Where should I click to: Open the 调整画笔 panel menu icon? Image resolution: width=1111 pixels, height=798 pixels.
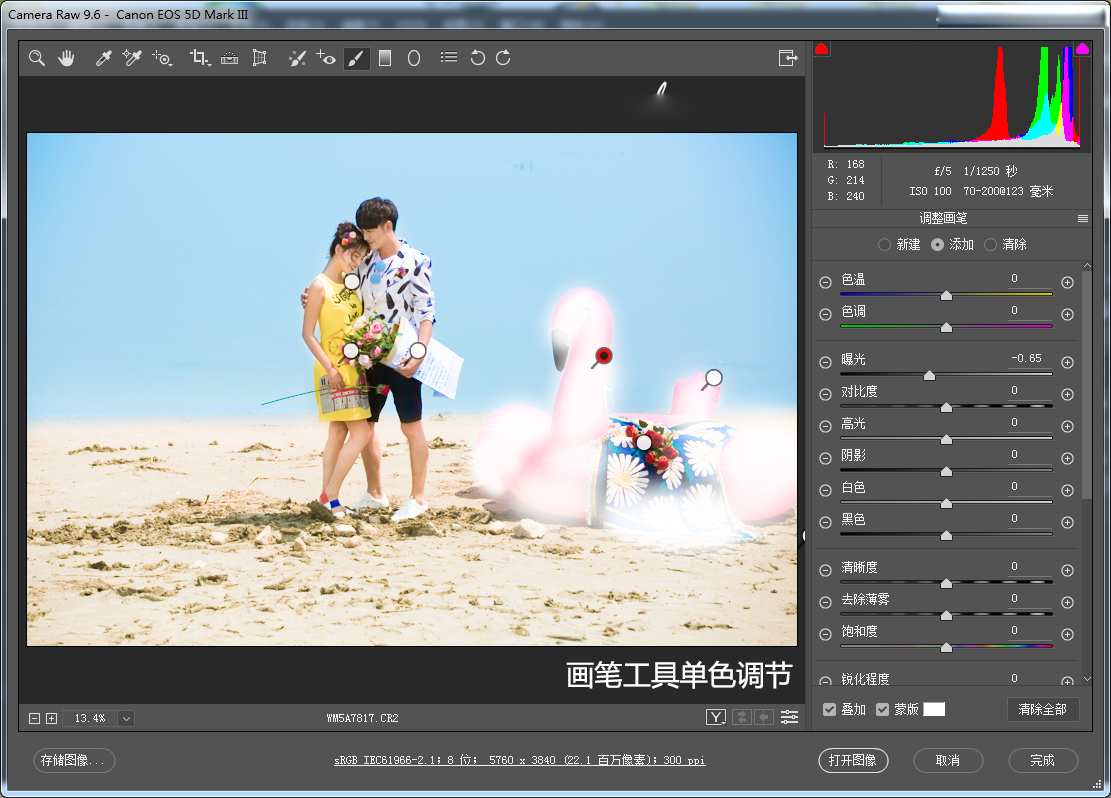click(1083, 218)
